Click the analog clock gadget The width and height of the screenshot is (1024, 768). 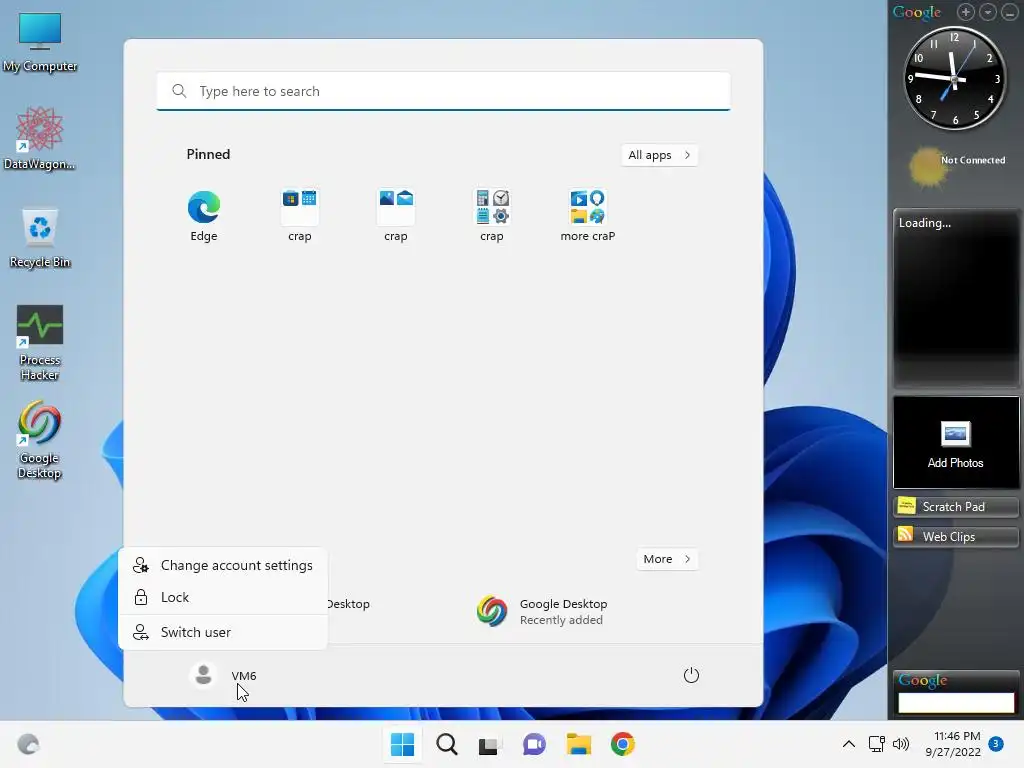click(x=954, y=78)
